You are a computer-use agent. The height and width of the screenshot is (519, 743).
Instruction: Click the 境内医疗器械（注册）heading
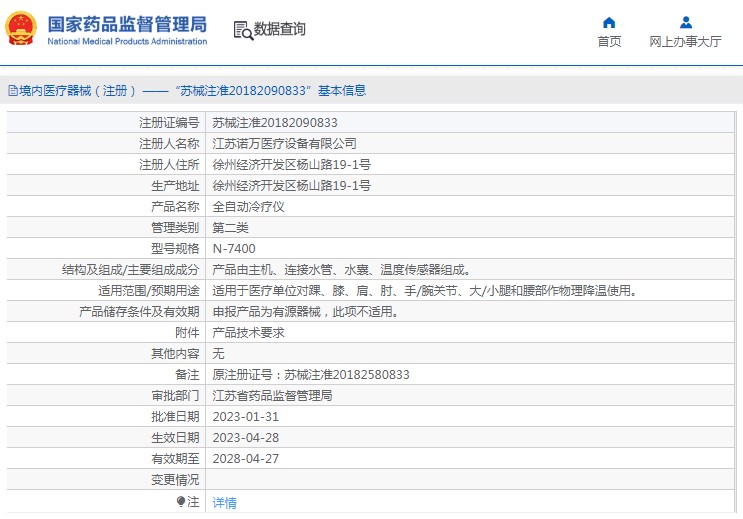(x=77, y=91)
